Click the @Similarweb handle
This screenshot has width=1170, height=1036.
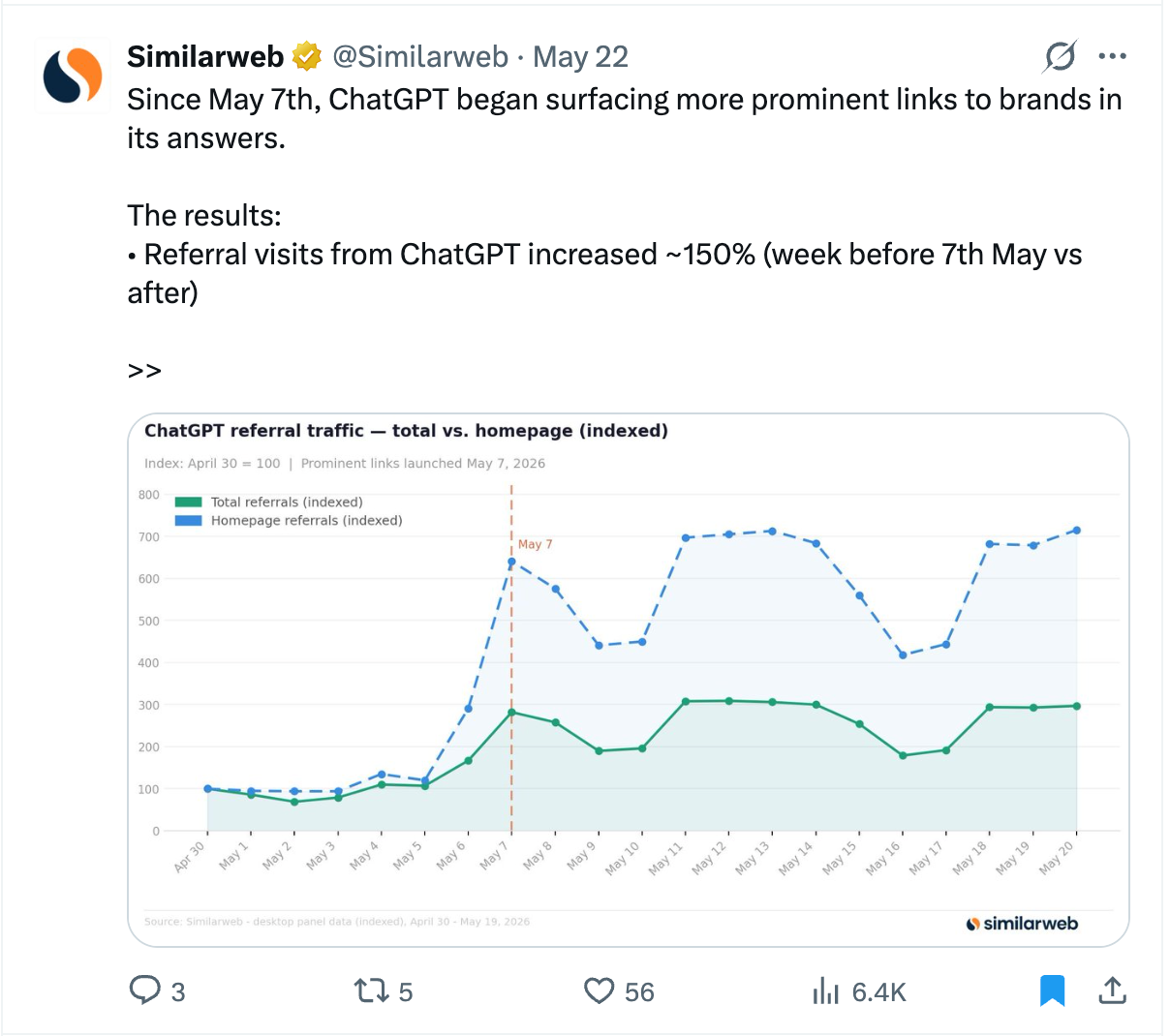[420, 57]
